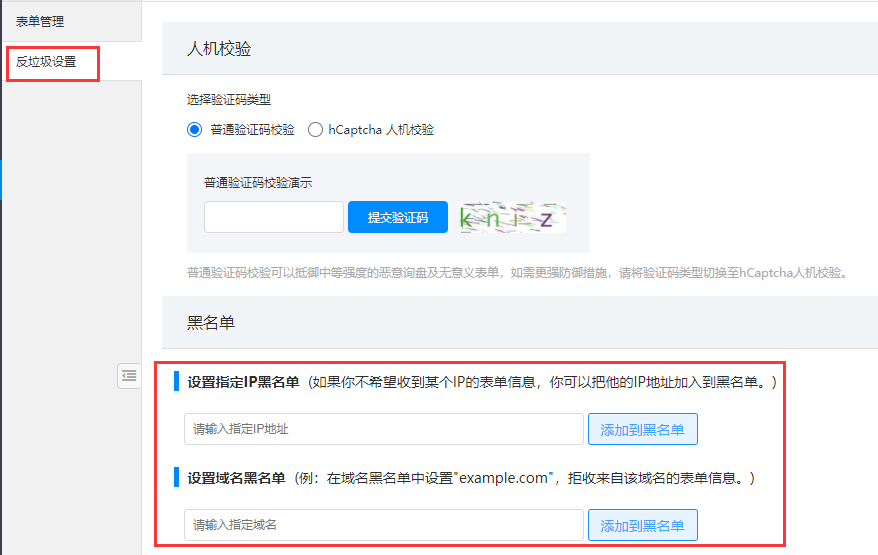Click 添加到黑名单 next to domain field
Screen dimensions: 878x555
[642, 525]
